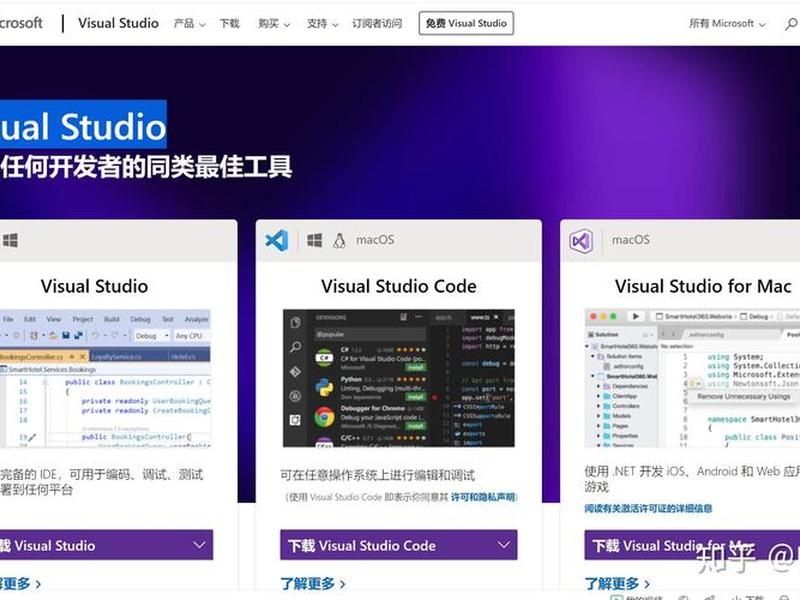The image size is (800, 600).
Task: Open the 支持 dropdown menu
Action: click(x=322, y=23)
